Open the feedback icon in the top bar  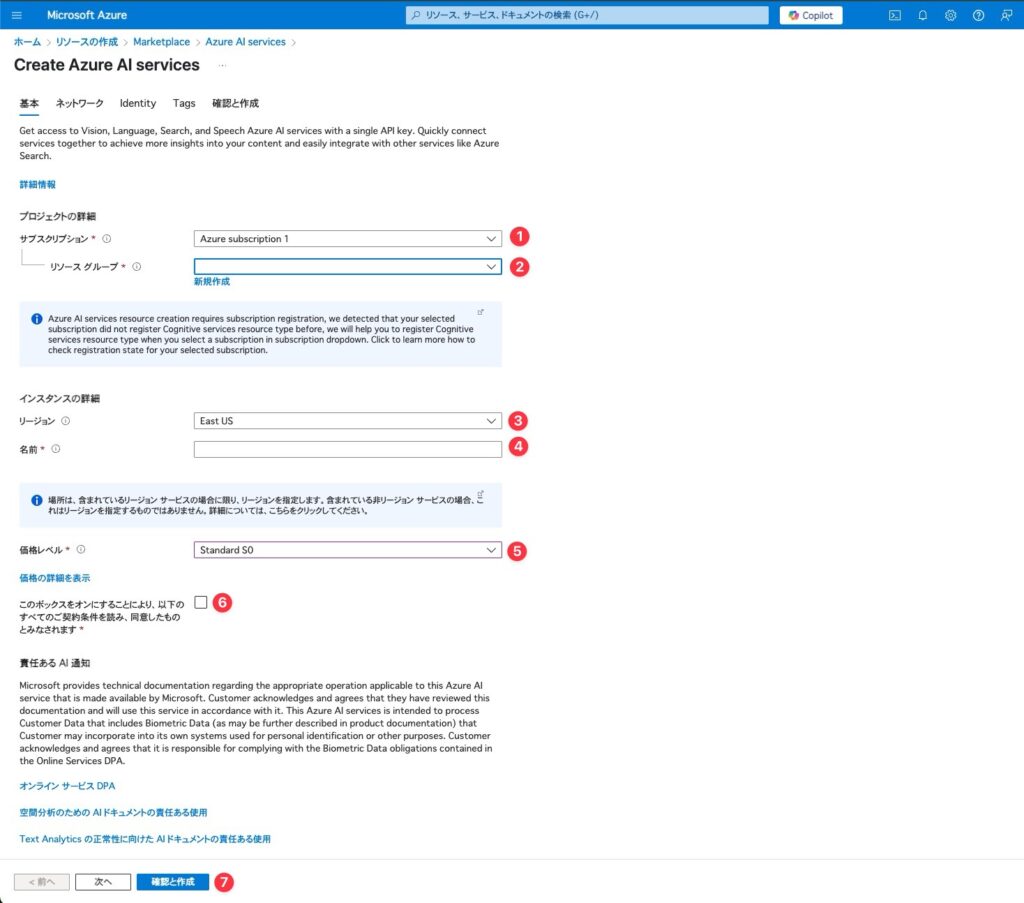pos(1006,15)
